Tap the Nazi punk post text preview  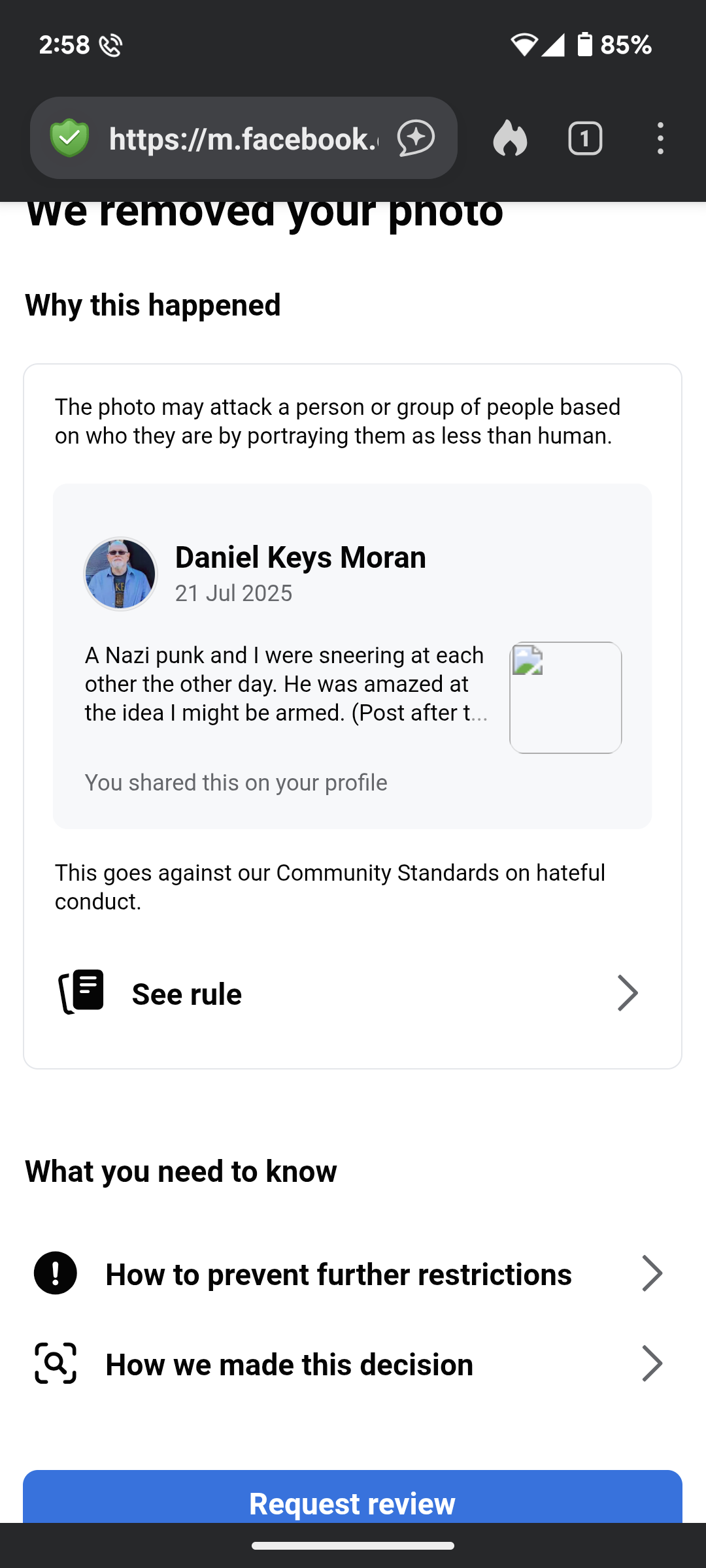pyautogui.click(x=286, y=684)
